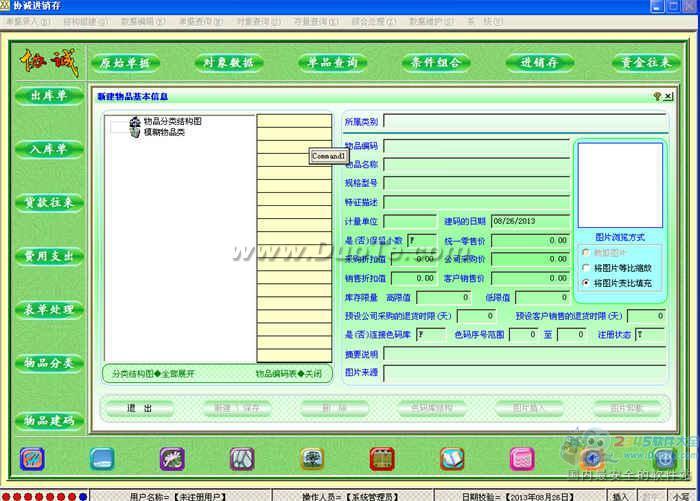Click the blue pencil icon in bottom toolbar

[x=32, y=459]
